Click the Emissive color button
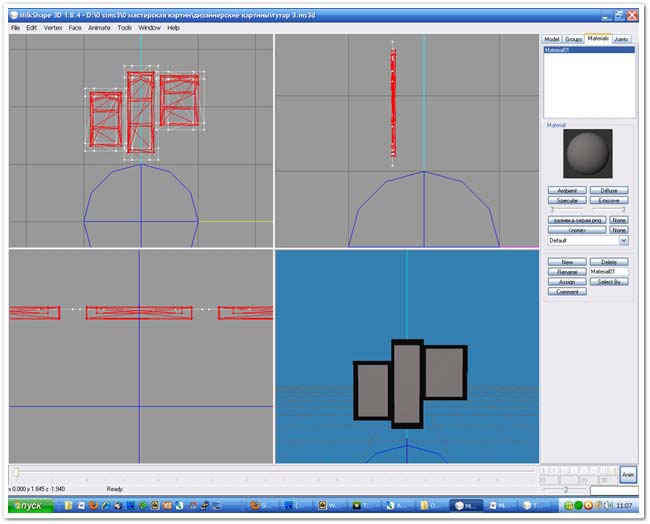650x524 pixels. coord(608,200)
